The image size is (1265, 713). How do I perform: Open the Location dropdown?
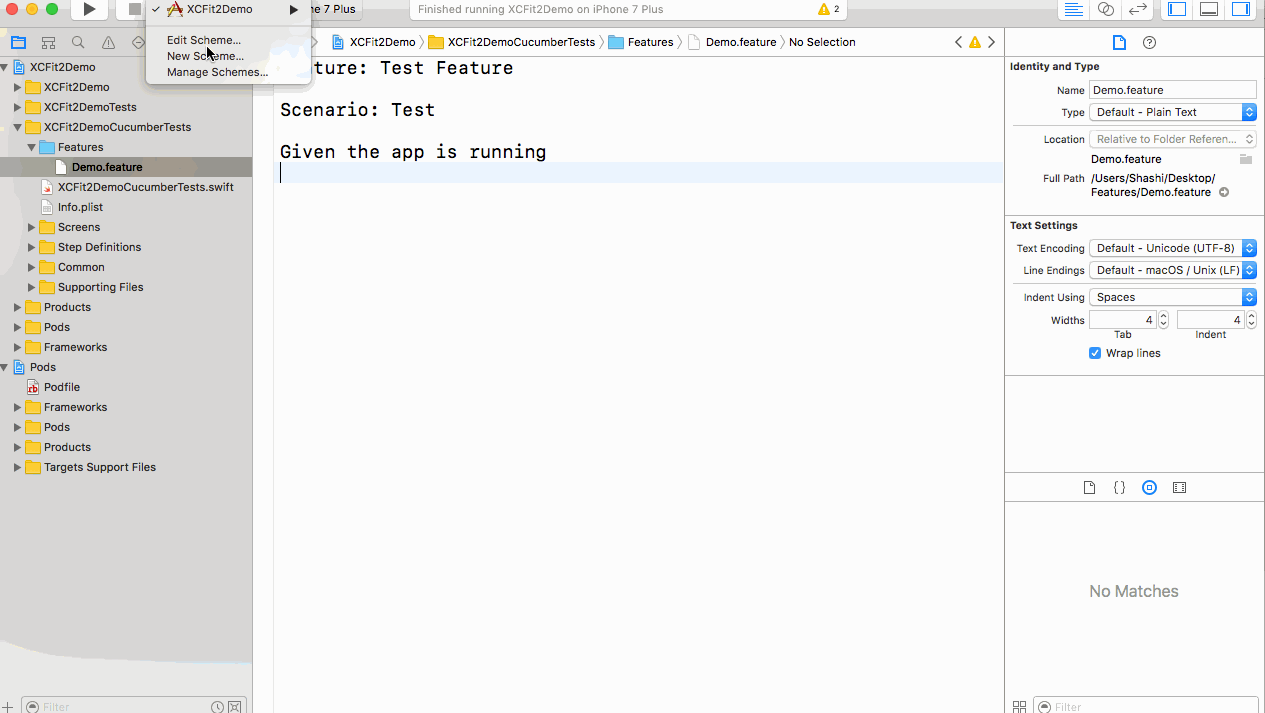(x=1173, y=139)
